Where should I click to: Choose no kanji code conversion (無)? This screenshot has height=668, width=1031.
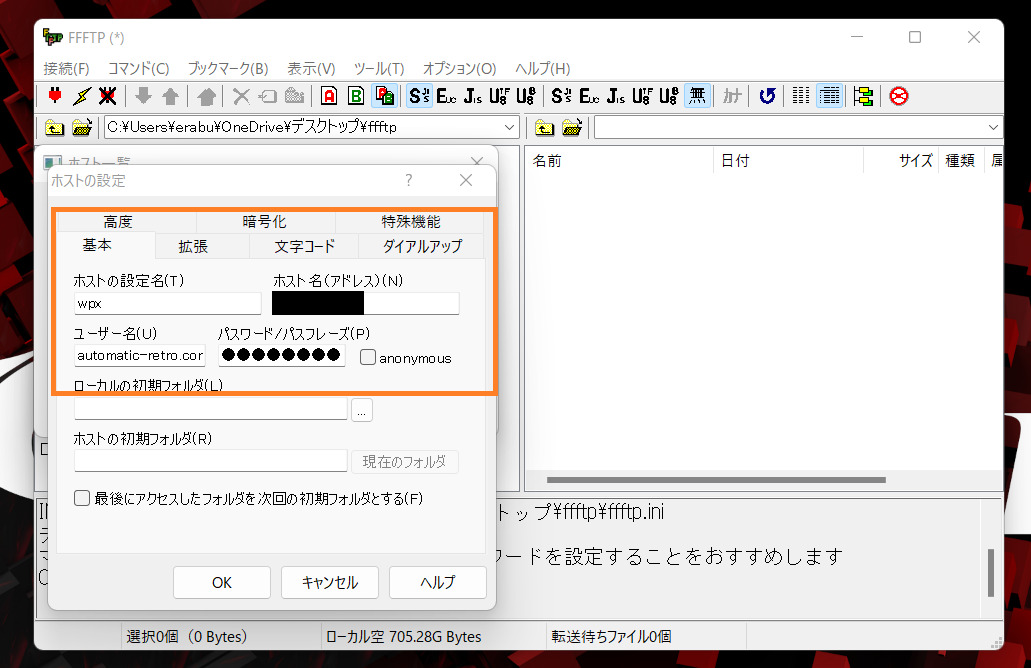pos(697,95)
